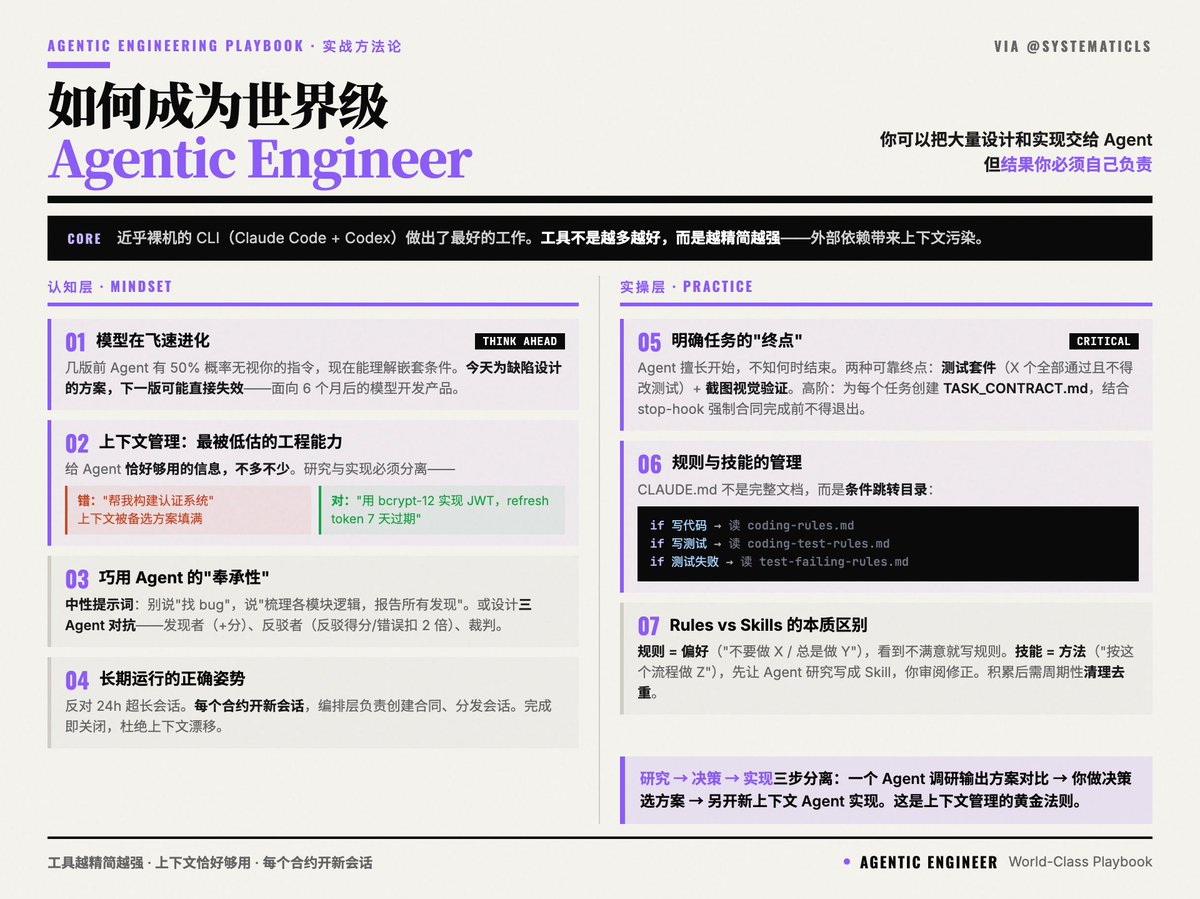Click the 01 number marker
Screen dimensions: 1200x899
[x=77, y=342]
